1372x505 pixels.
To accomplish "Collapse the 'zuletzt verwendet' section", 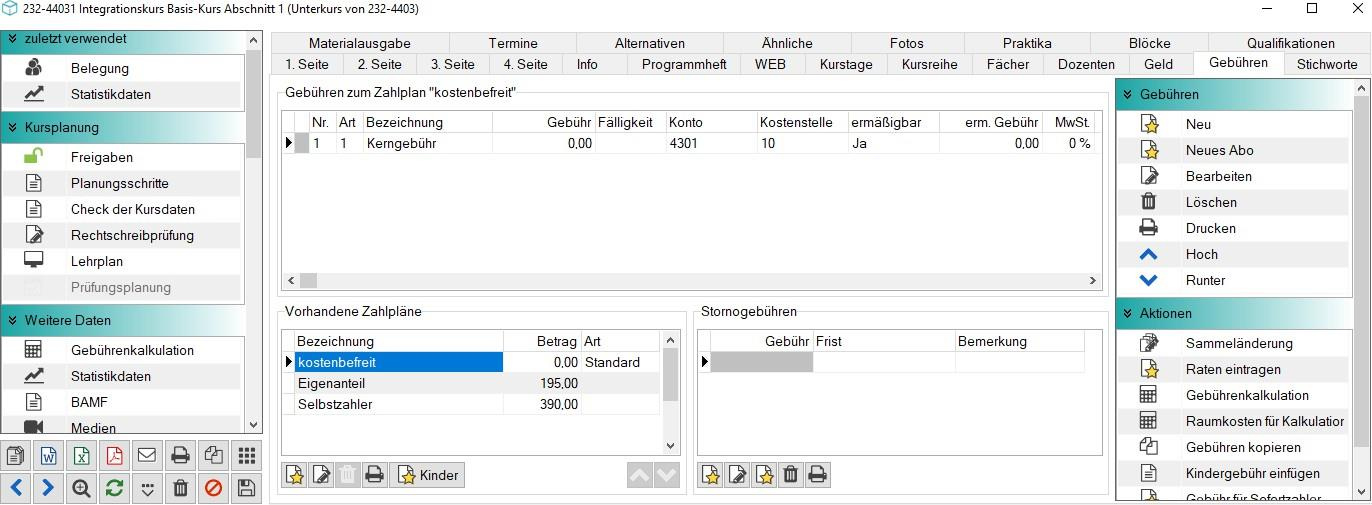I will [x=14, y=39].
